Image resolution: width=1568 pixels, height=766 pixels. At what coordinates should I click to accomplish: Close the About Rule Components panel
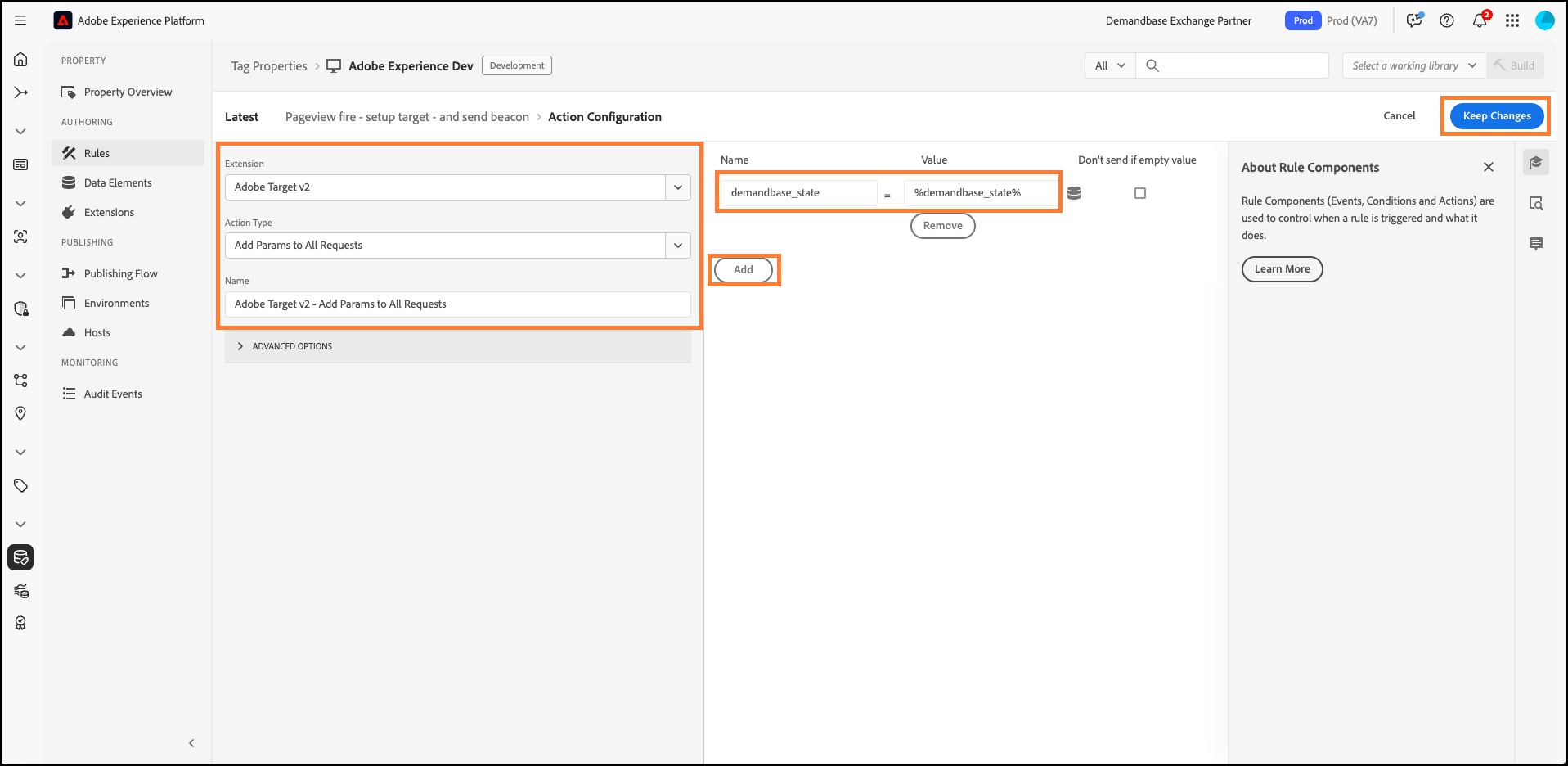(x=1489, y=167)
